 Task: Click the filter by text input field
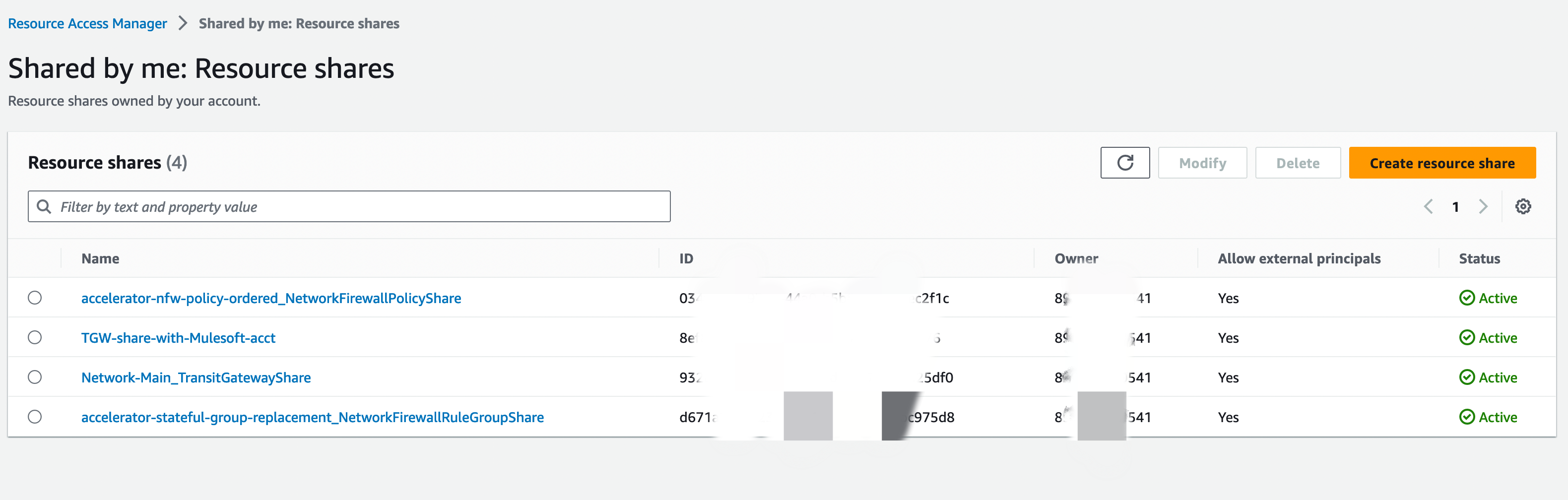point(304,206)
